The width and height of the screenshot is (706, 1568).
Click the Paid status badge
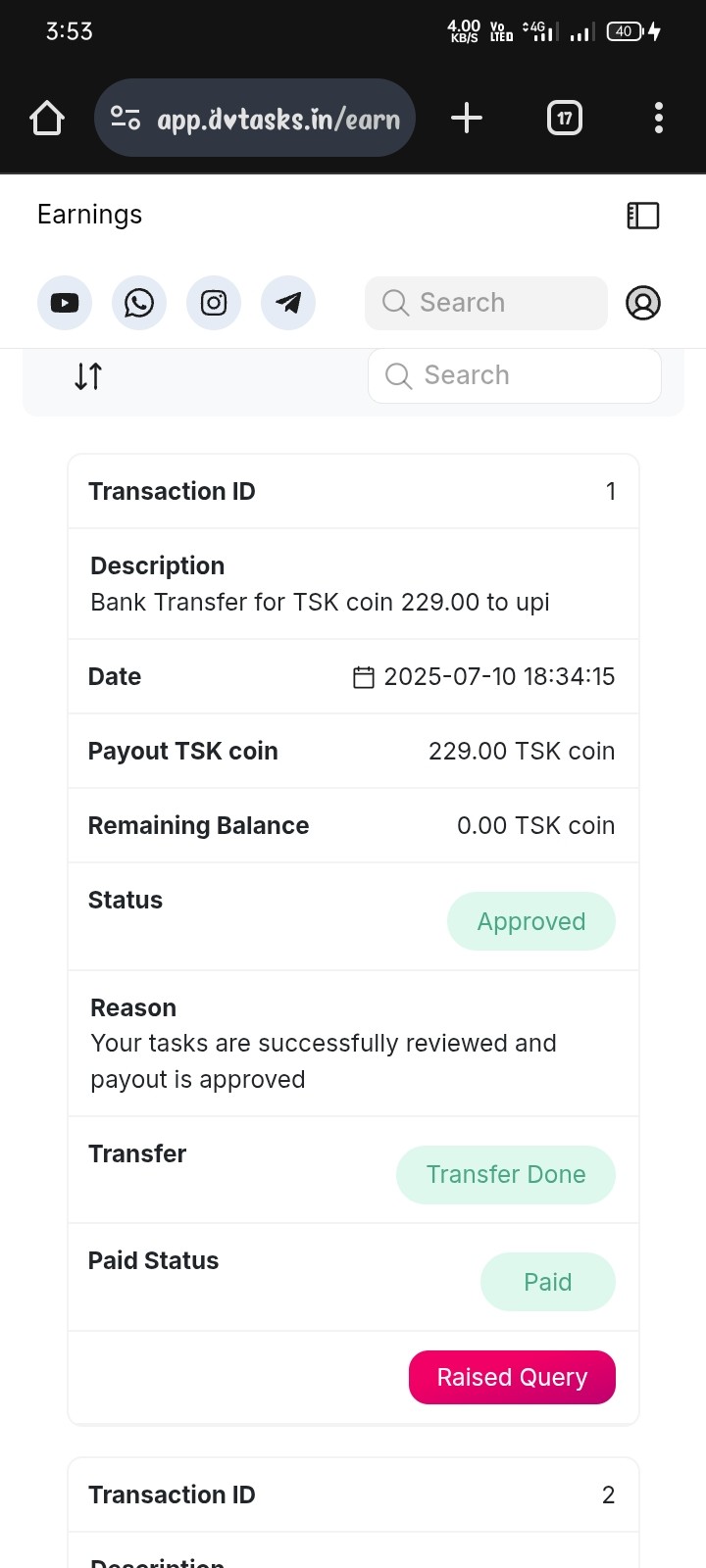click(x=547, y=1282)
